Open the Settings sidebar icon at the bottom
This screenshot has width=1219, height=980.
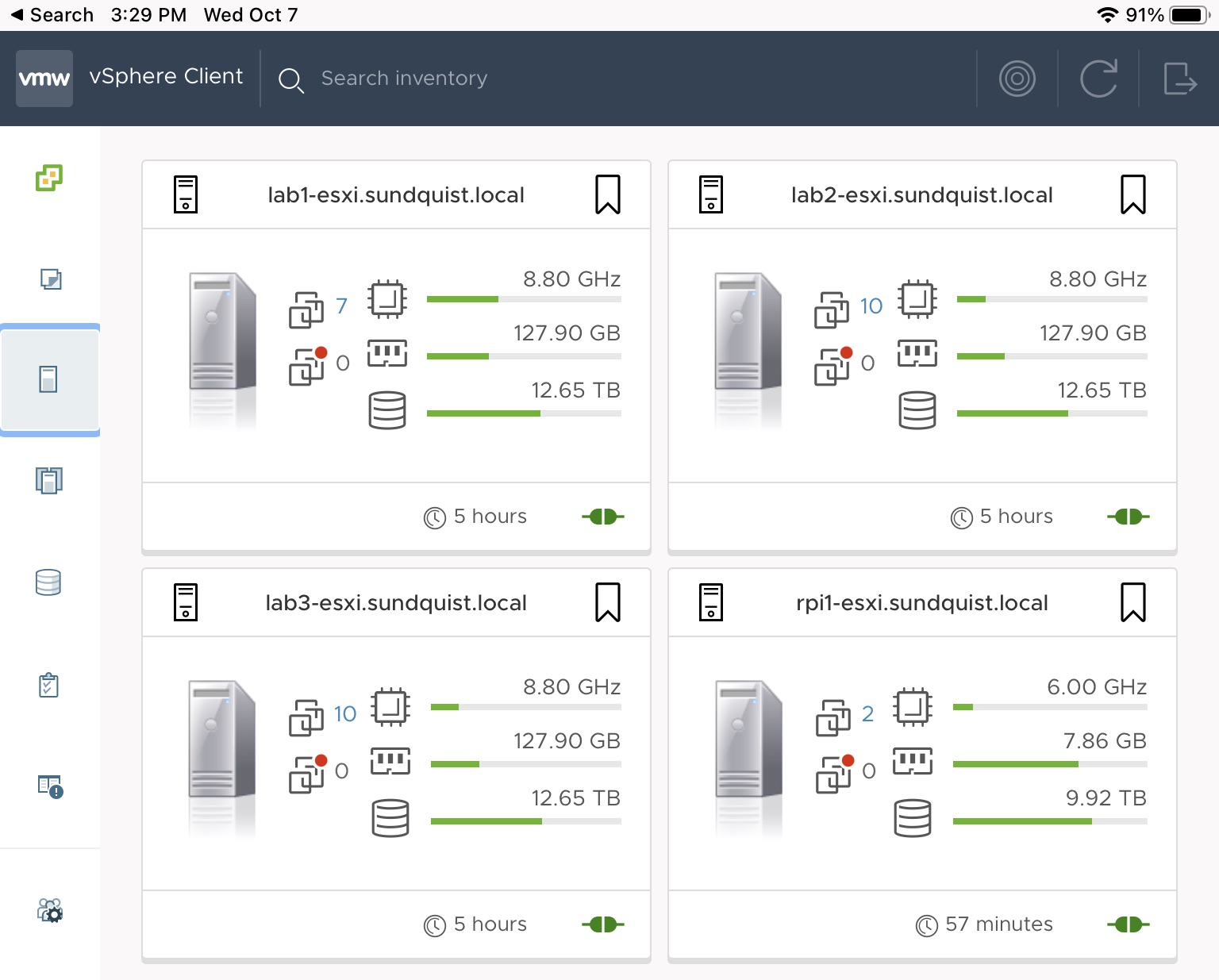pyautogui.click(x=50, y=911)
